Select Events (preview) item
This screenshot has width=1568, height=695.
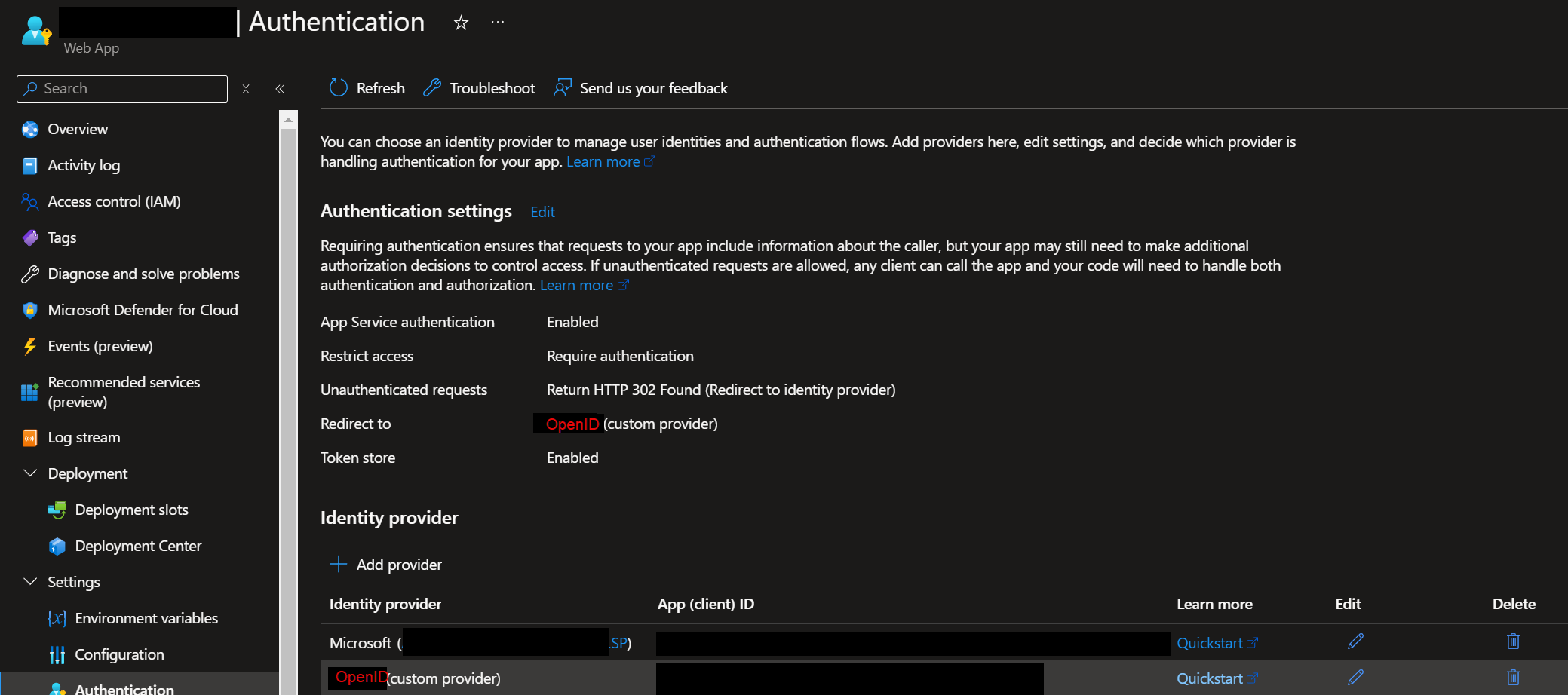point(100,347)
